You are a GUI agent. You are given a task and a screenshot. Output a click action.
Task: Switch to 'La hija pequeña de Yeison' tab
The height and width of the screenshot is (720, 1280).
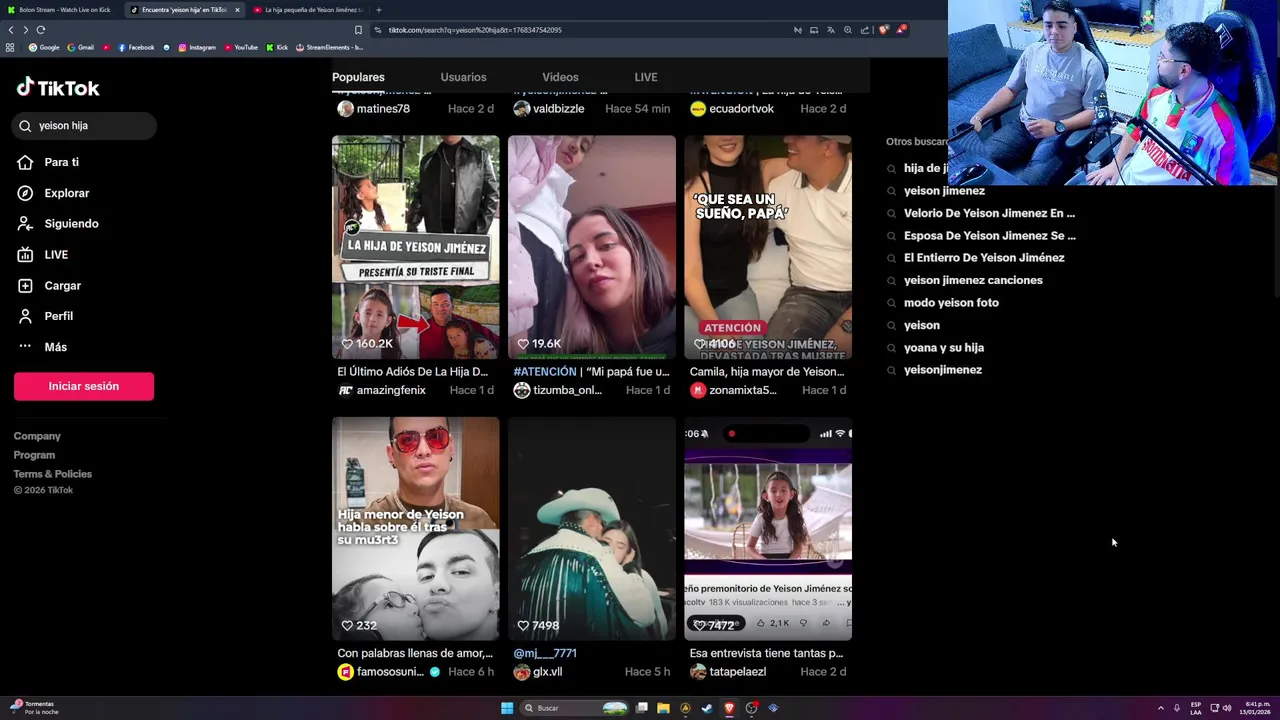tap(309, 10)
